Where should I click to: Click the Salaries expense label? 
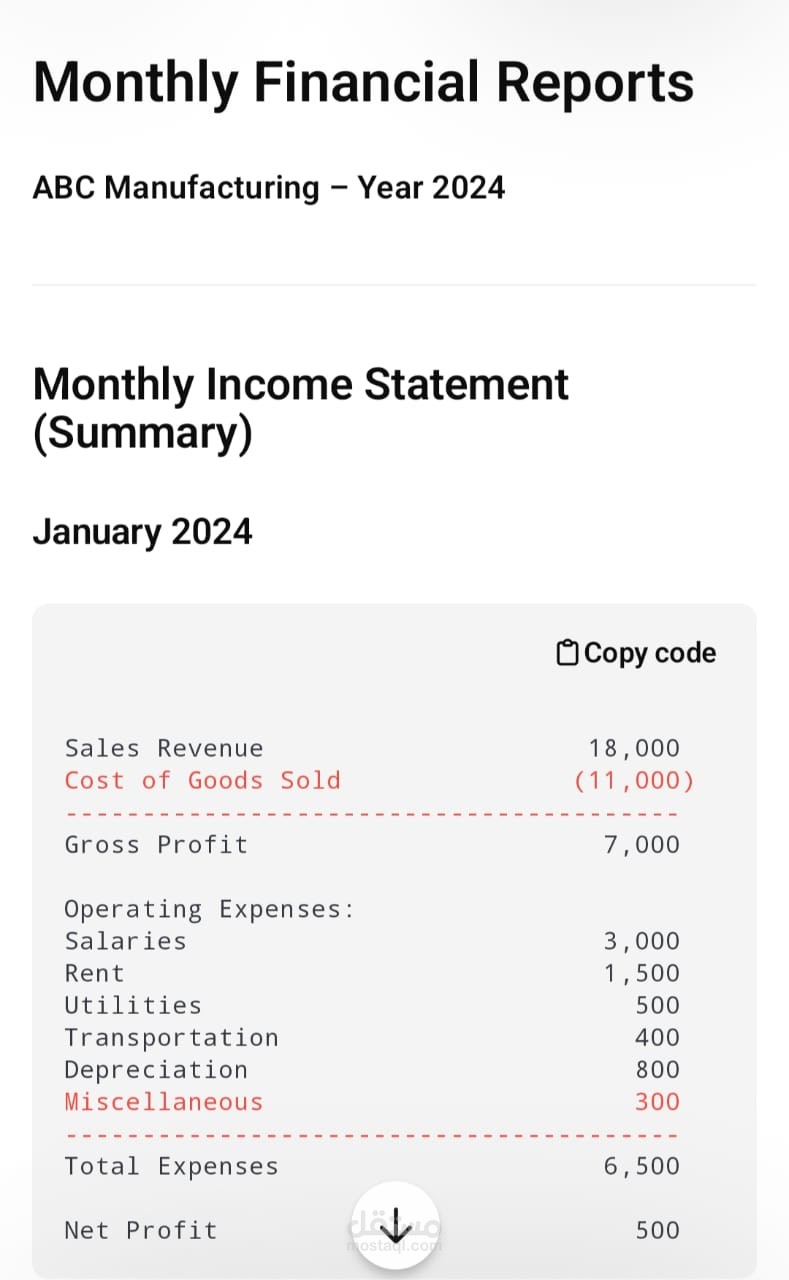125,941
